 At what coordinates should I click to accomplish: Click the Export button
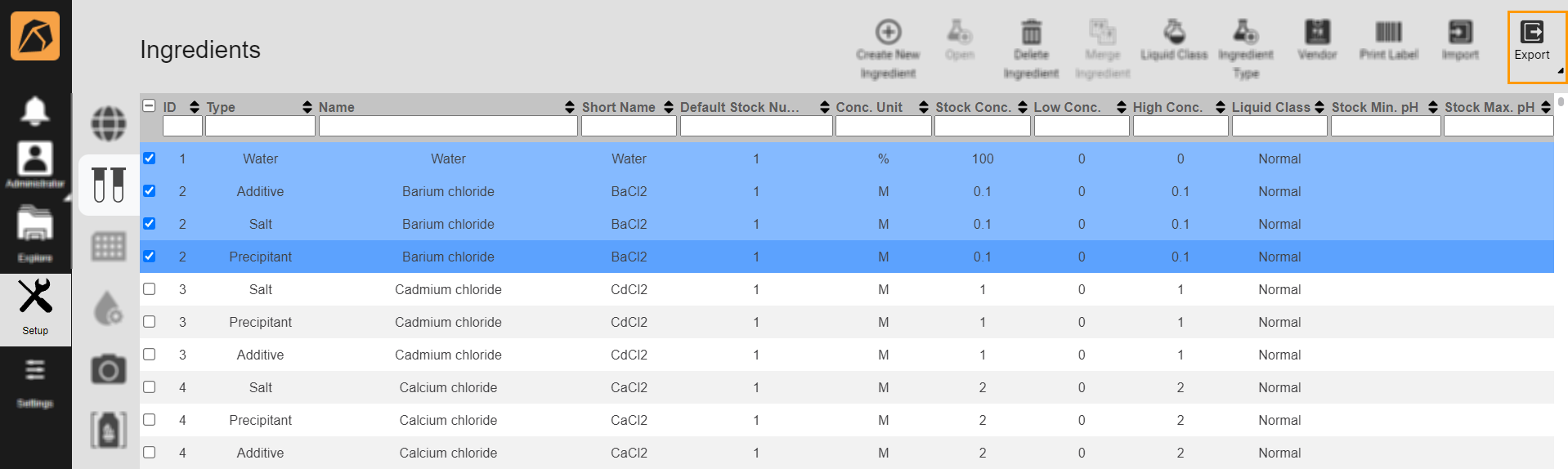1531,41
